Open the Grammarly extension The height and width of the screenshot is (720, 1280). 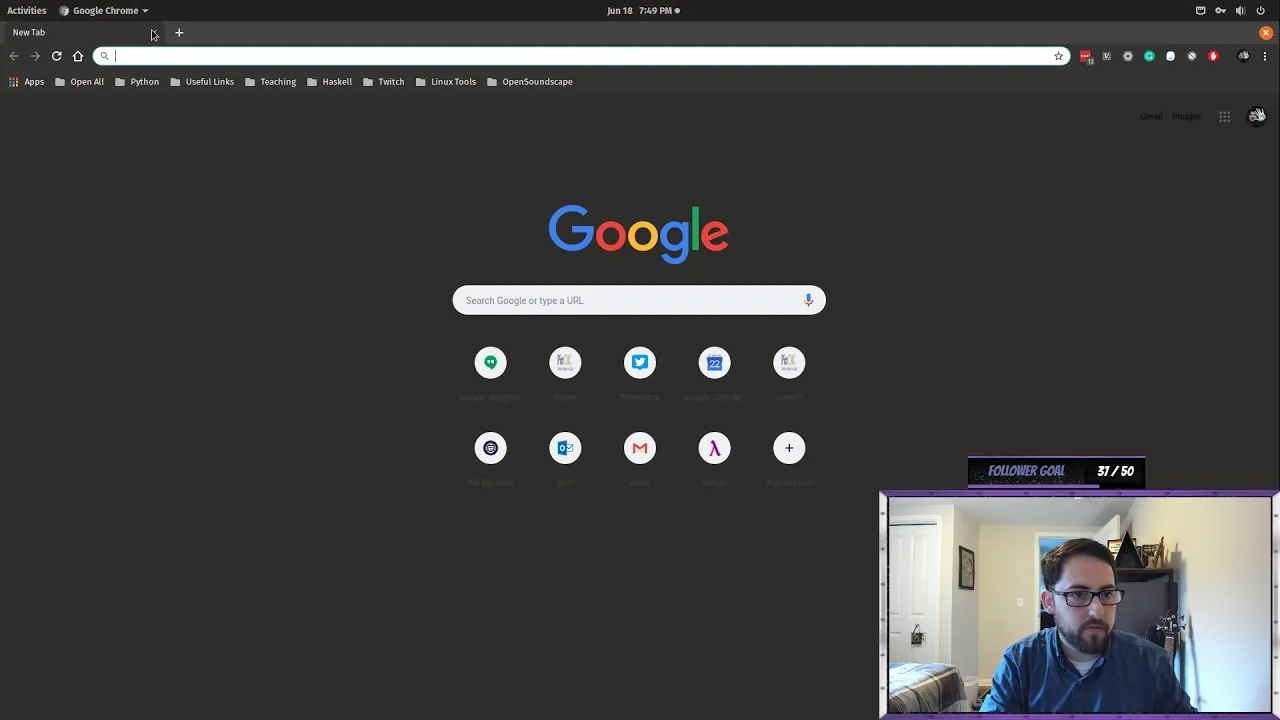[x=1149, y=56]
